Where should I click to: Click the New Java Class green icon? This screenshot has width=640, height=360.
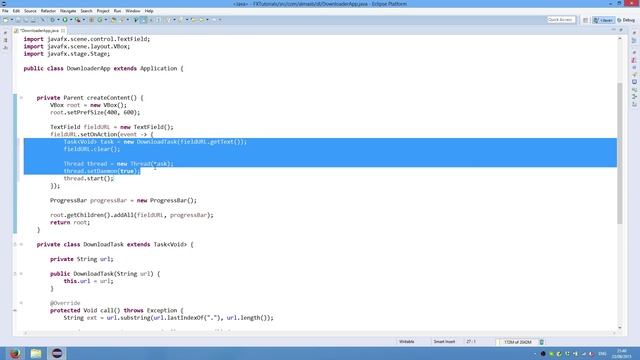pyautogui.click(x=100, y=20)
